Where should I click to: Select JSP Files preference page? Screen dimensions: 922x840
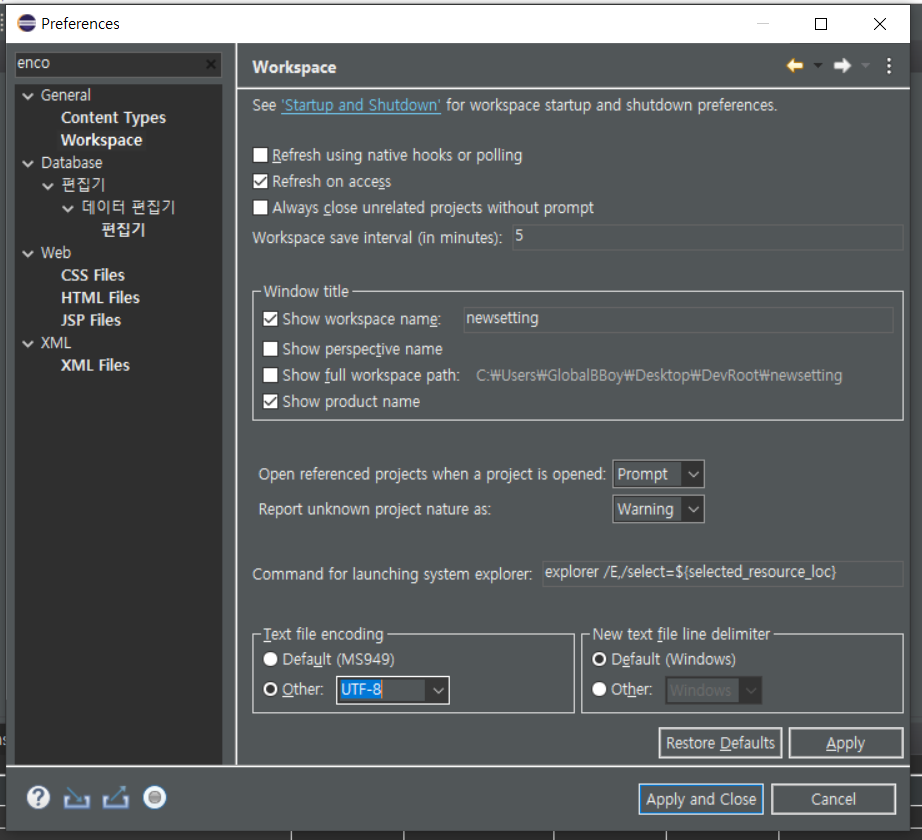[x=91, y=320]
